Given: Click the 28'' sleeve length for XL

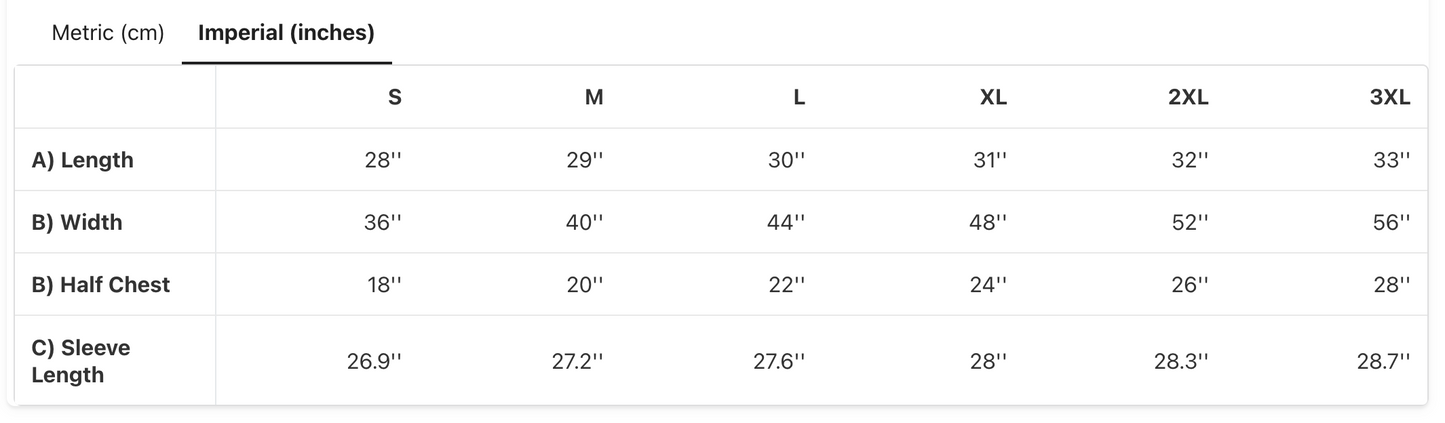Looking at the screenshot, I should click(x=987, y=361).
